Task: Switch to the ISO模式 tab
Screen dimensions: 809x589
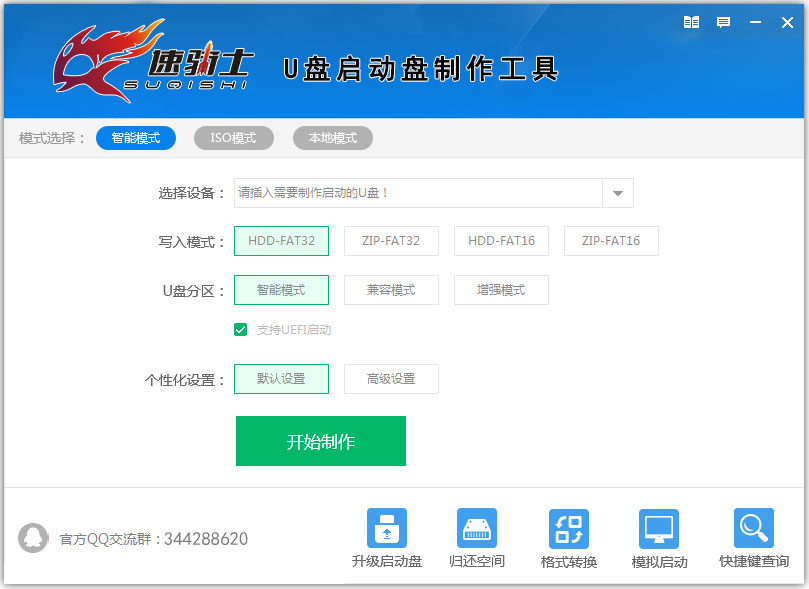Action: pos(233,138)
